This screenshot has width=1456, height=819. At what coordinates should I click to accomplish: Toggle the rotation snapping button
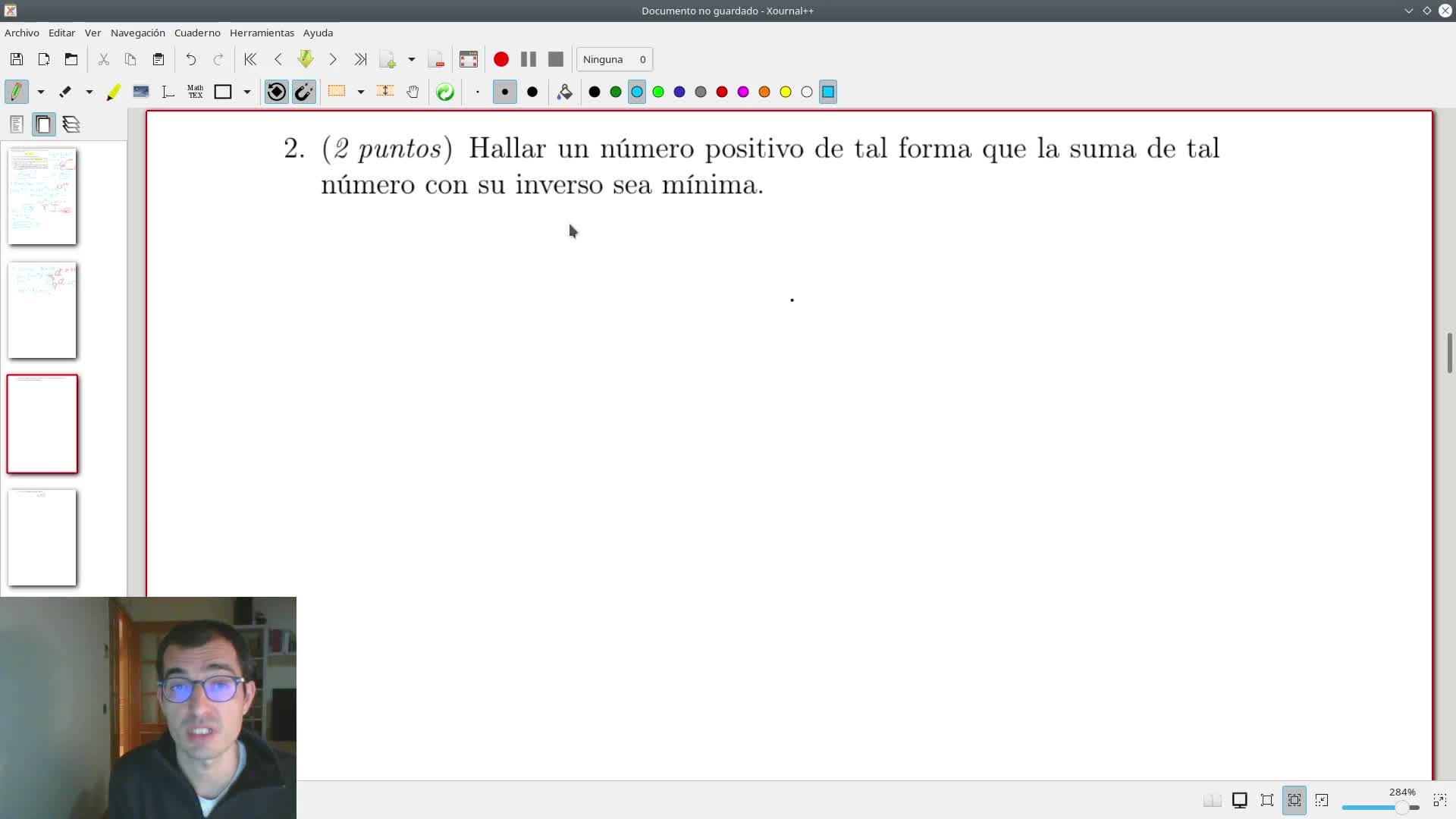coord(277,92)
